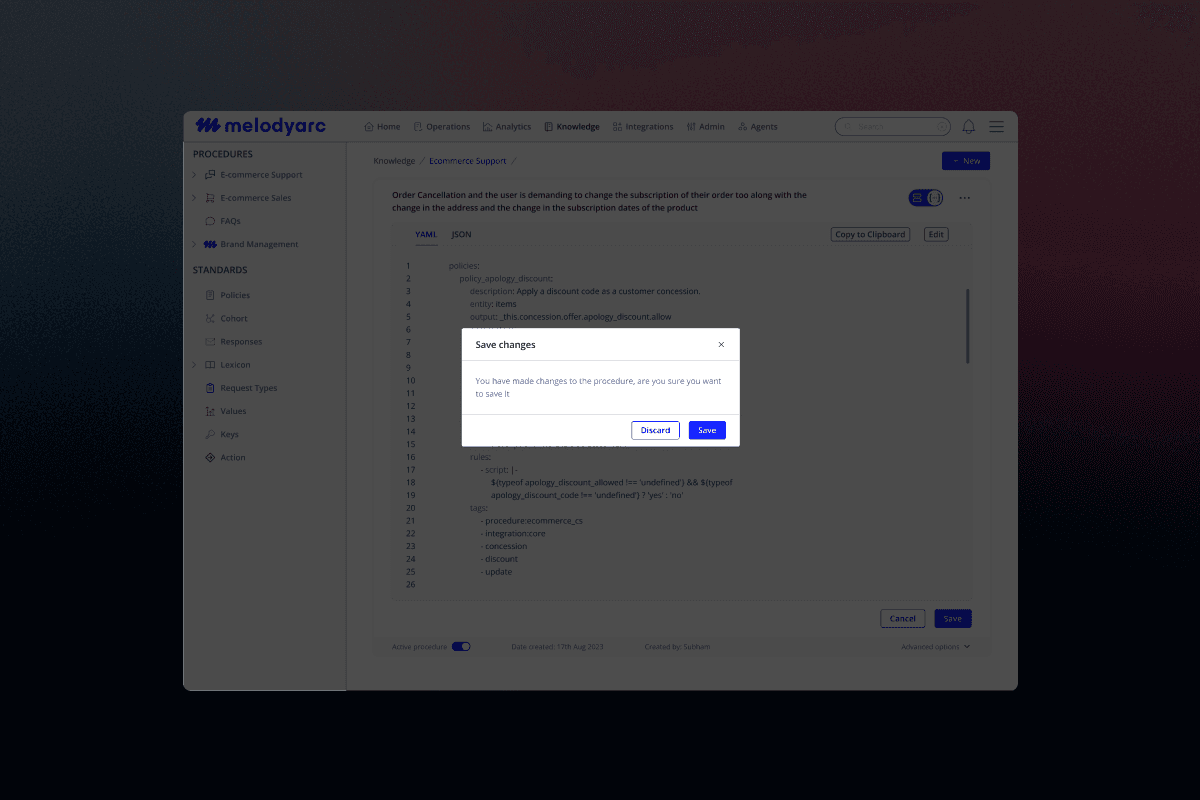1200x800 pixels.
Task: Expand the E-commerce Sales tree node
Action: [194, 198]
